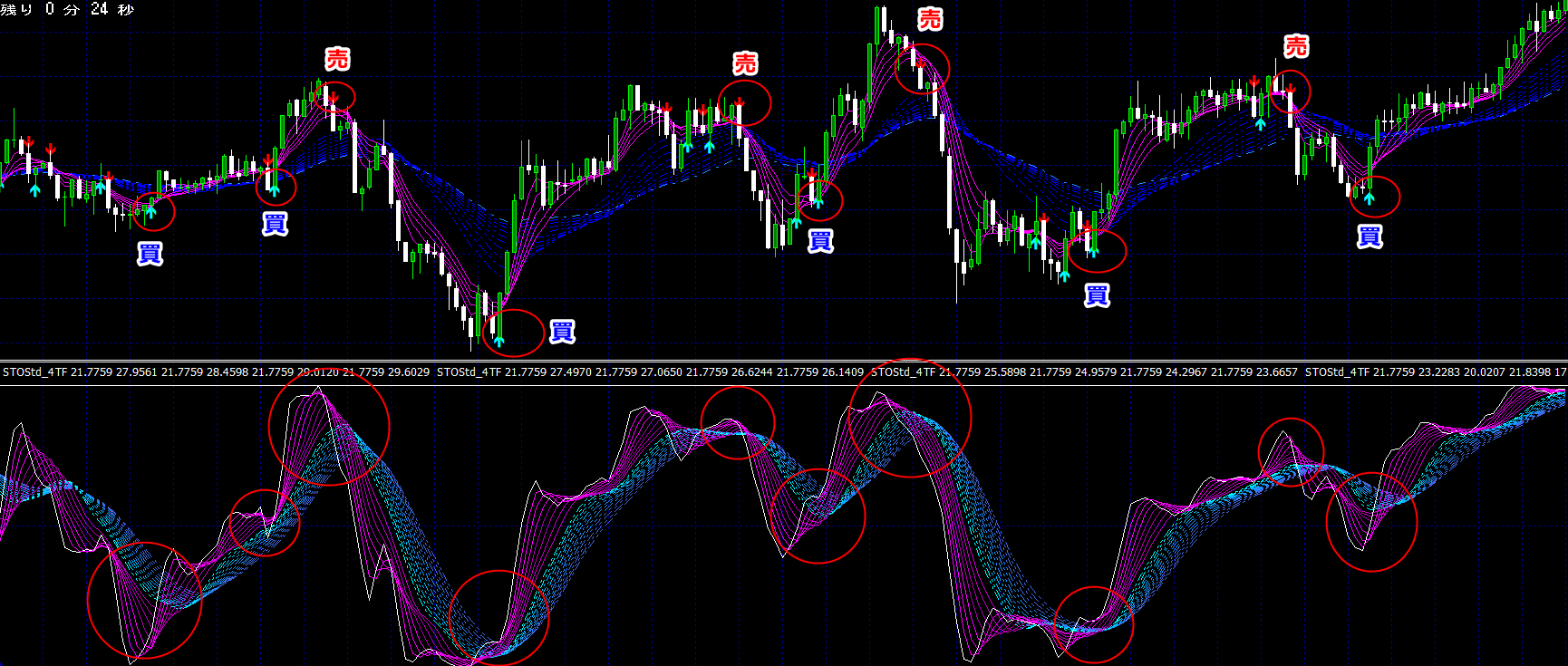Click the indicator value "24.9579"
1568x666 pixels.
coord(1096,372)
